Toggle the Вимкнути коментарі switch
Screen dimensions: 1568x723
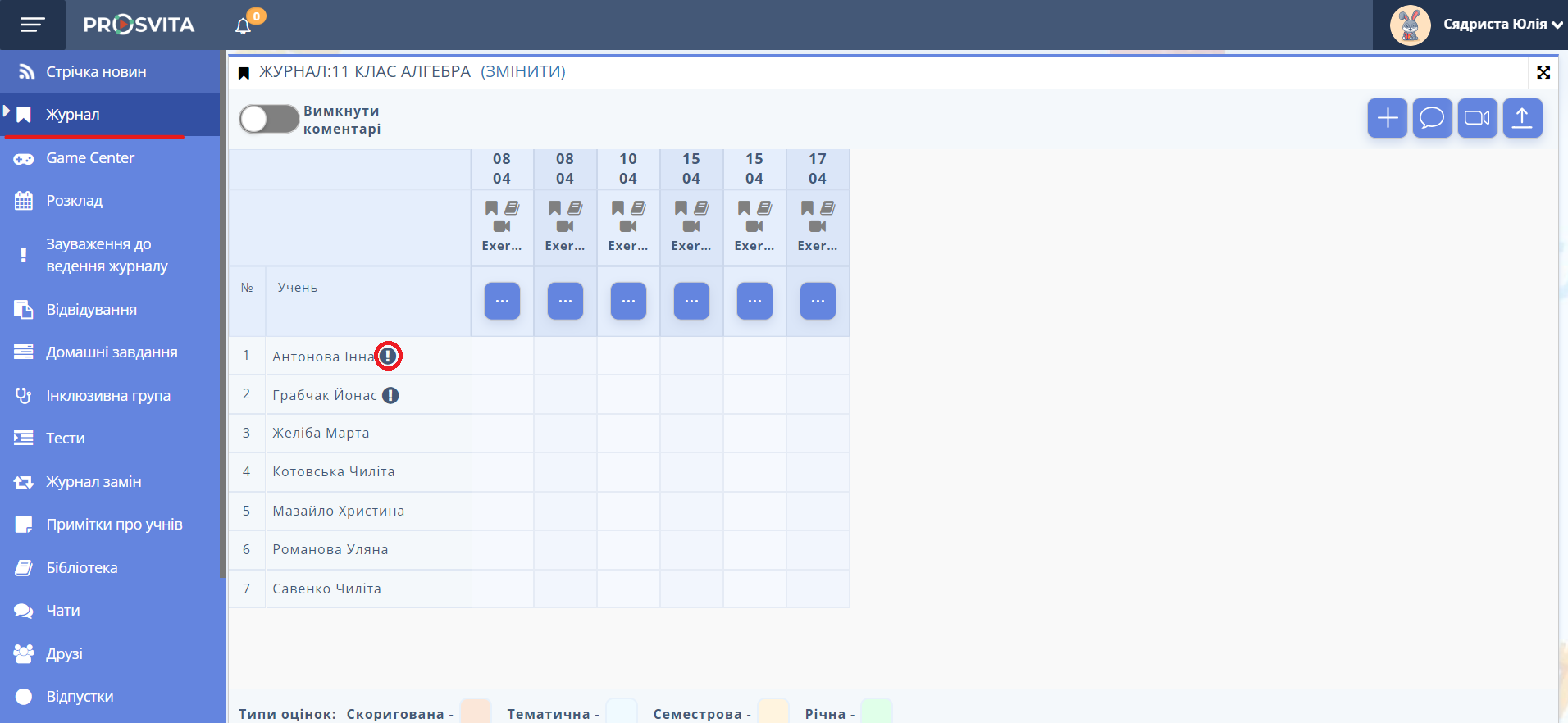click(269, 119)
